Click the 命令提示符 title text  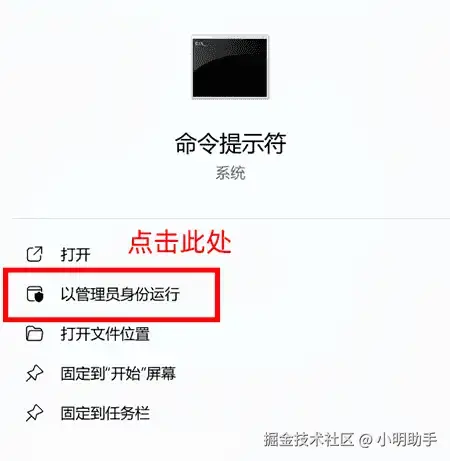[x=231, y=143]
